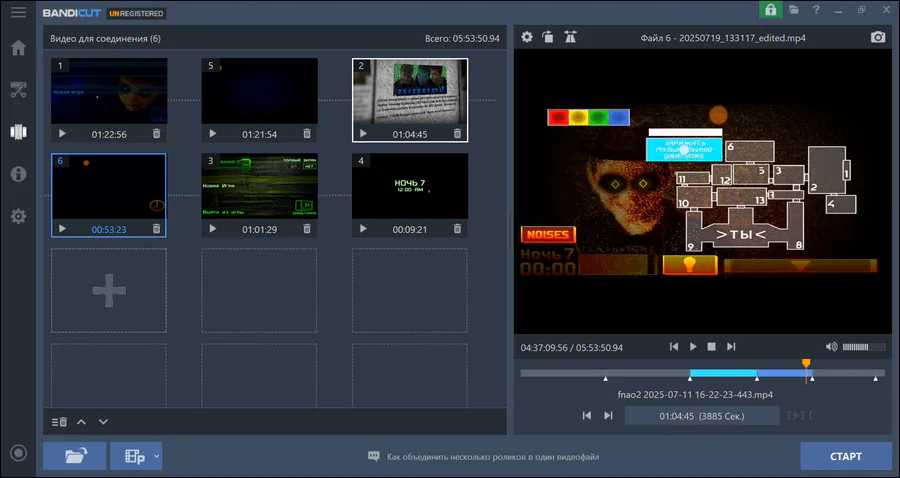This screenshot has width=900, height=478.
Task: Move selected clip down with arrow
Action: coord(103,422)
